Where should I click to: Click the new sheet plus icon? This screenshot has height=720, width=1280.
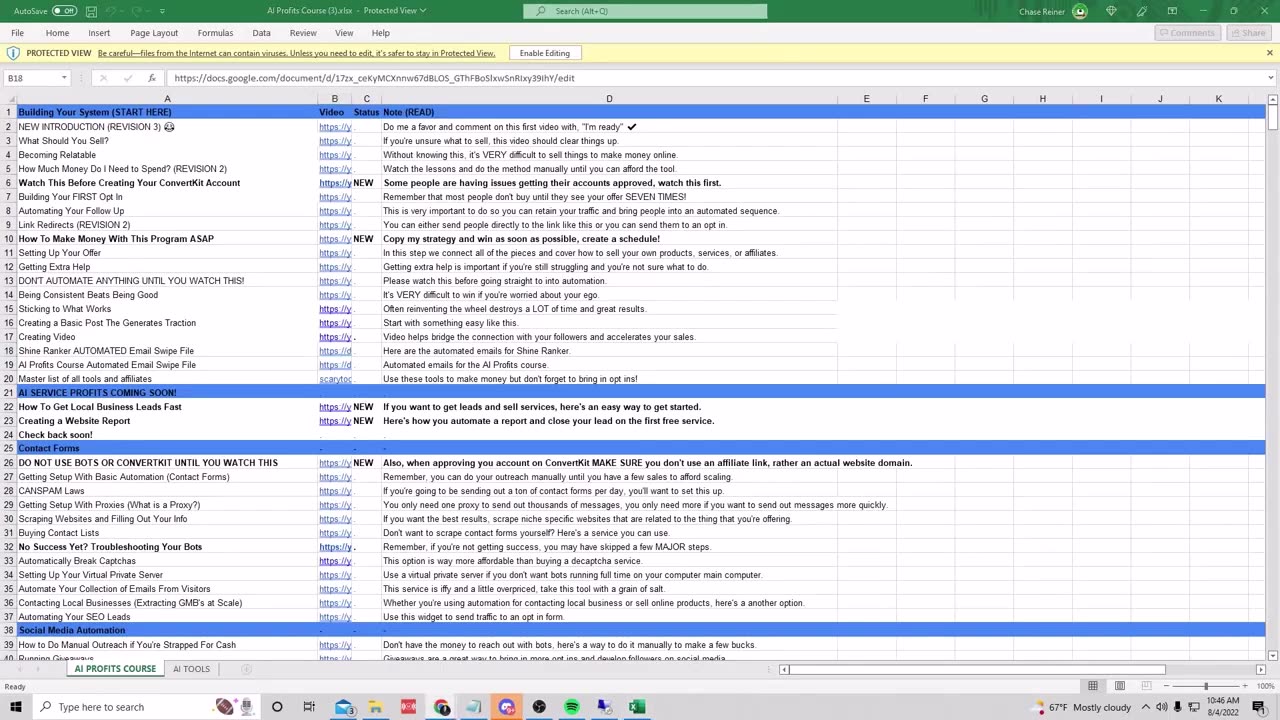[246, 669]
